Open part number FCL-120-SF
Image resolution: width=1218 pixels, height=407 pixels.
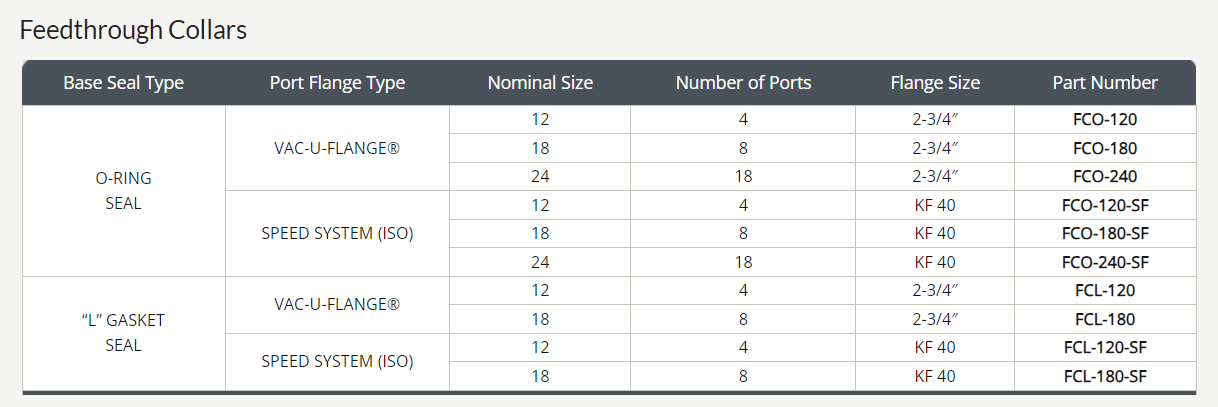click(1105, 348)
